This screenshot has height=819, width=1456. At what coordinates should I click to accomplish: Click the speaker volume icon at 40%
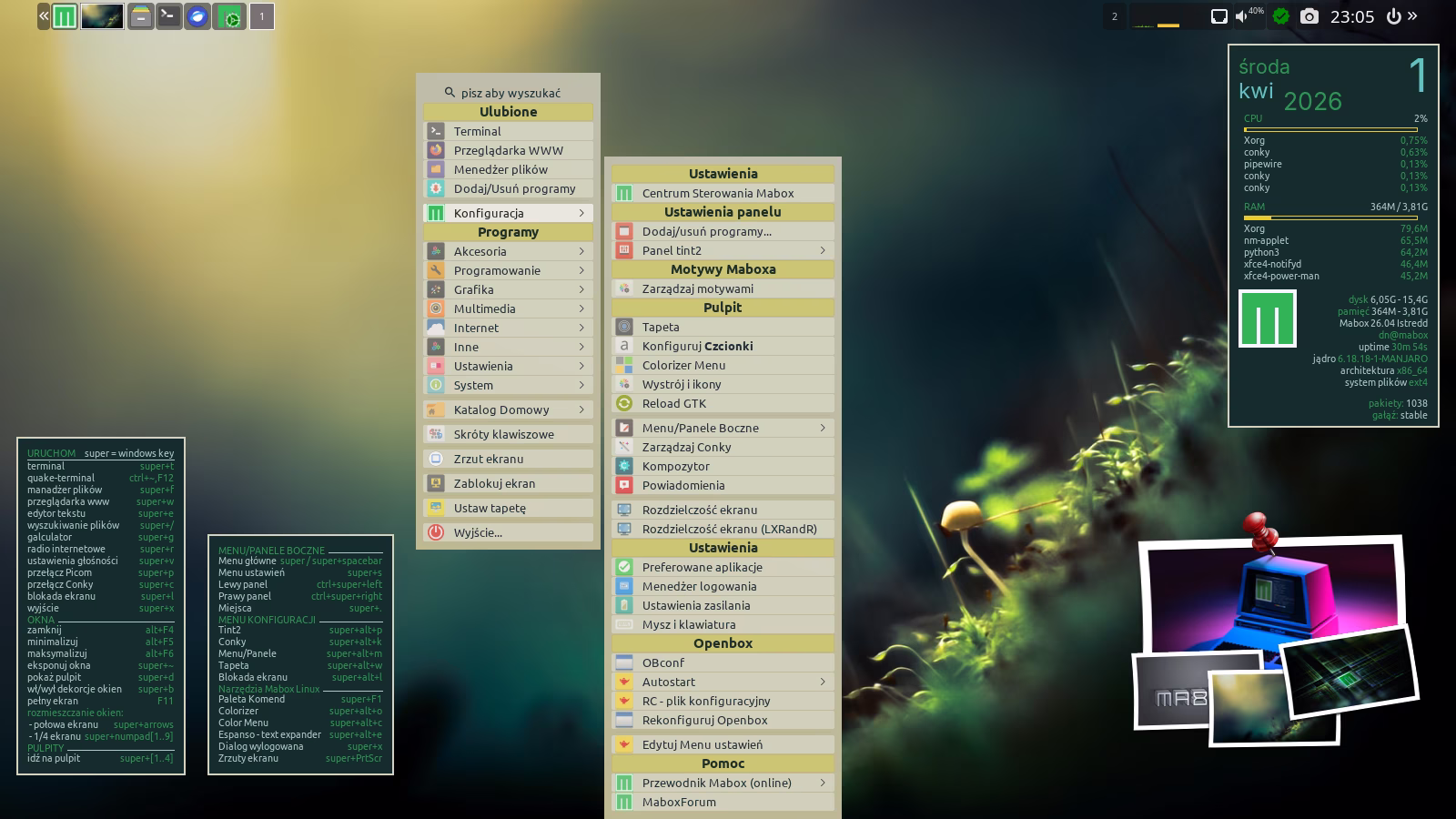(1242, 16)
